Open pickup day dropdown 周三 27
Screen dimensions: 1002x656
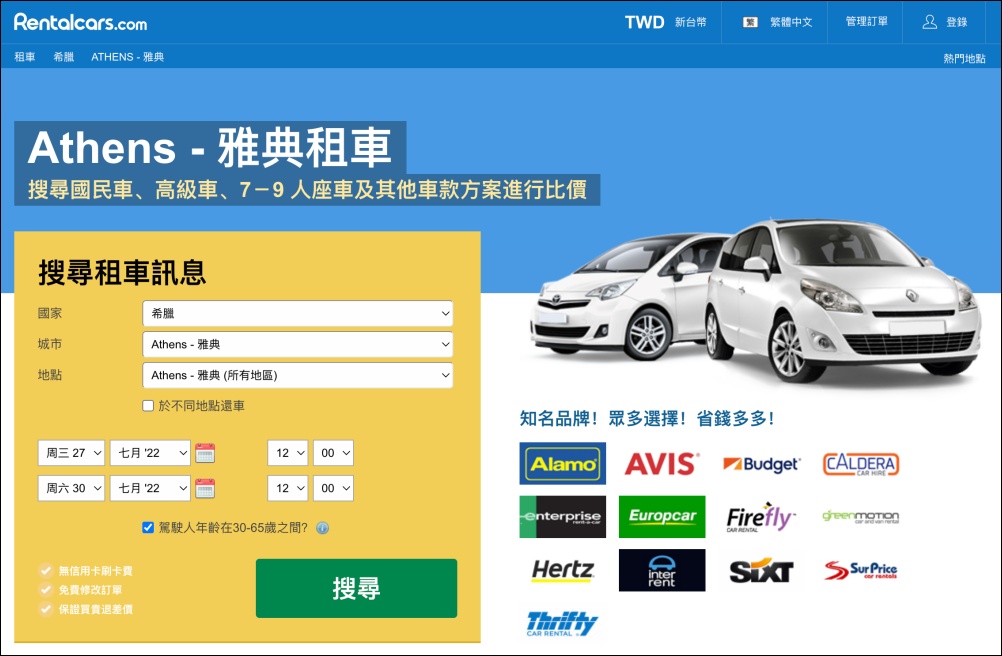(71, 453)
